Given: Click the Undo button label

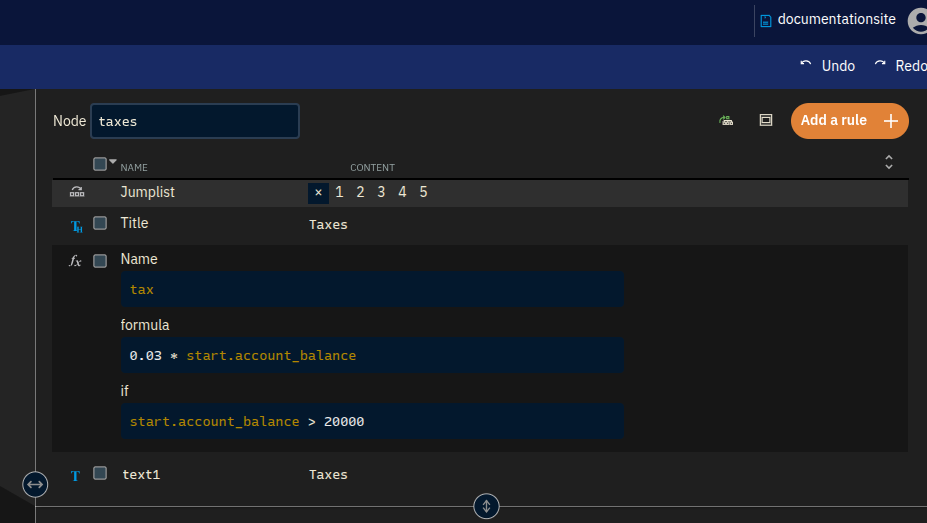Looking at the screenshot, I should pos(838,66).
